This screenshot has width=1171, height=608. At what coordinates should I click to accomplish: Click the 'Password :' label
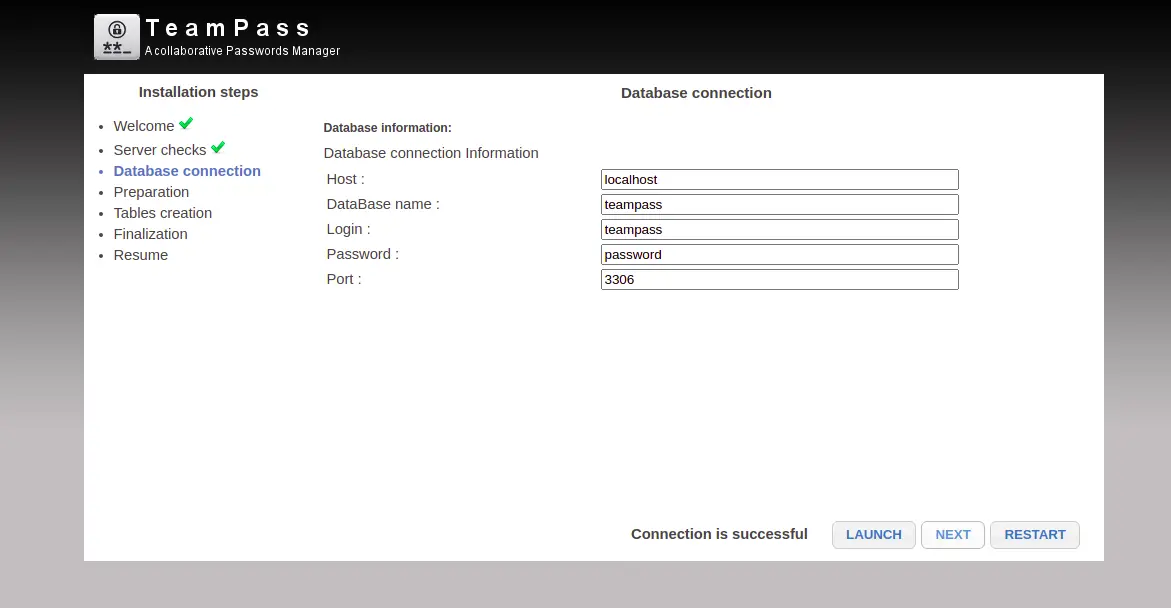pos(362,254)
